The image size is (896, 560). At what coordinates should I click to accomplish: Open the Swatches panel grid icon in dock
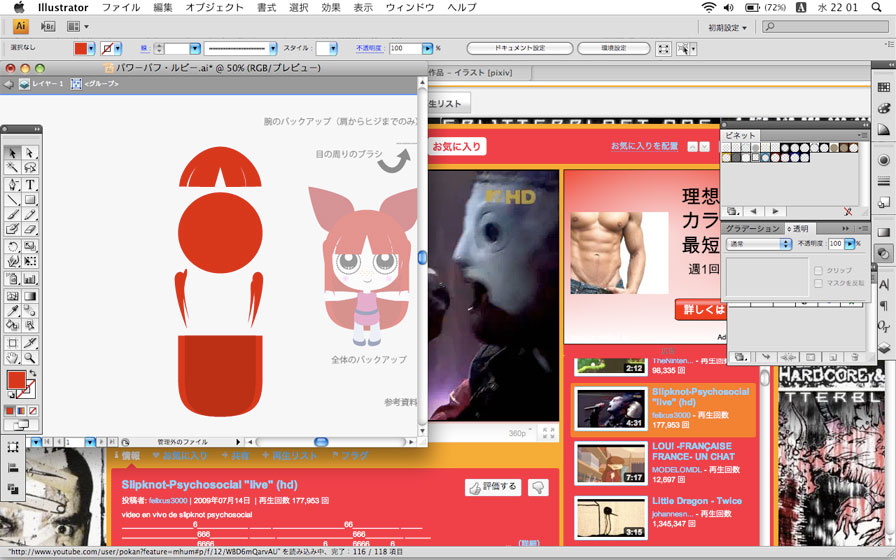point(883,87)
